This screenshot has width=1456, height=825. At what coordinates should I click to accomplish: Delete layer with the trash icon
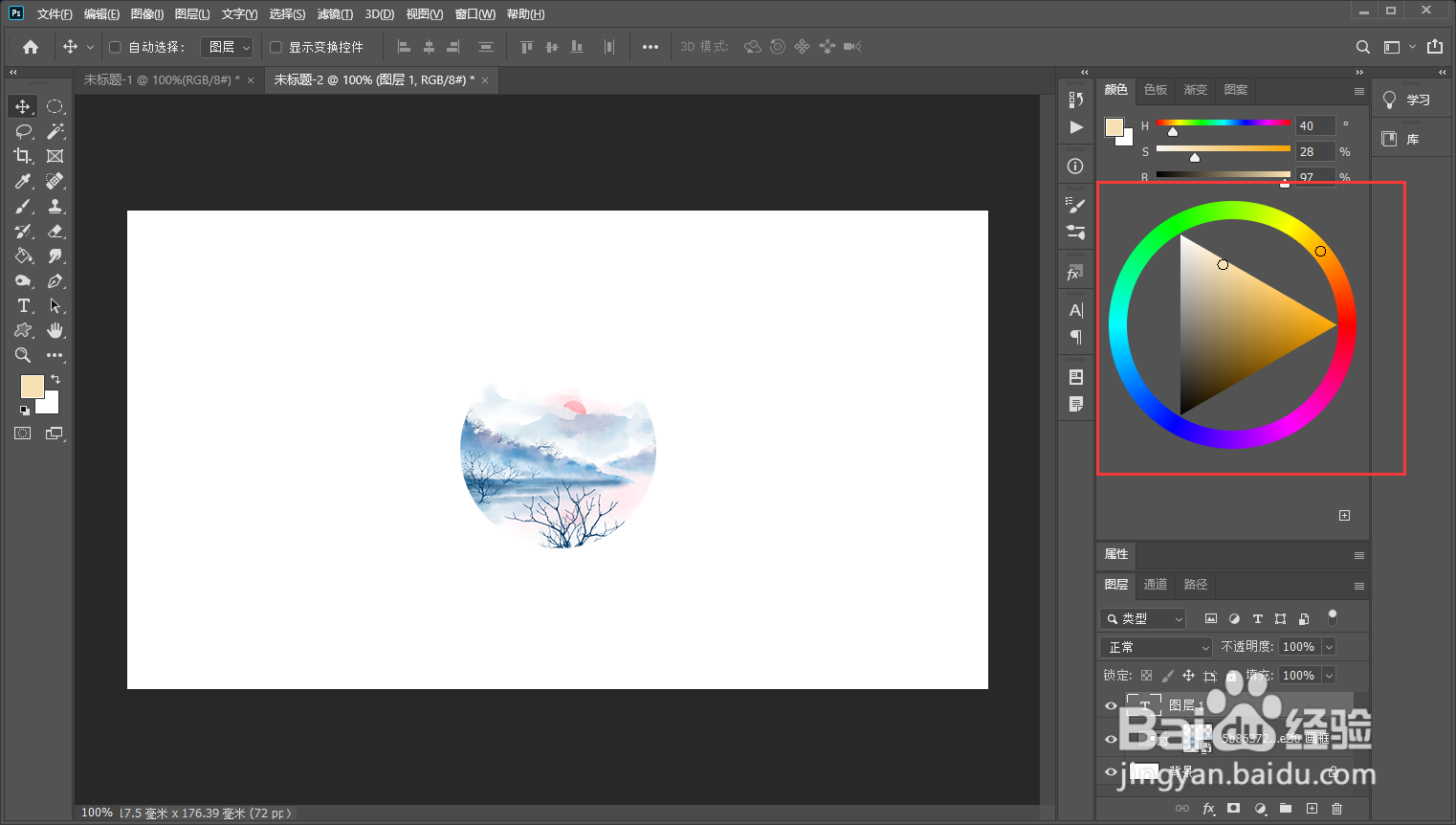(1337, 809)
